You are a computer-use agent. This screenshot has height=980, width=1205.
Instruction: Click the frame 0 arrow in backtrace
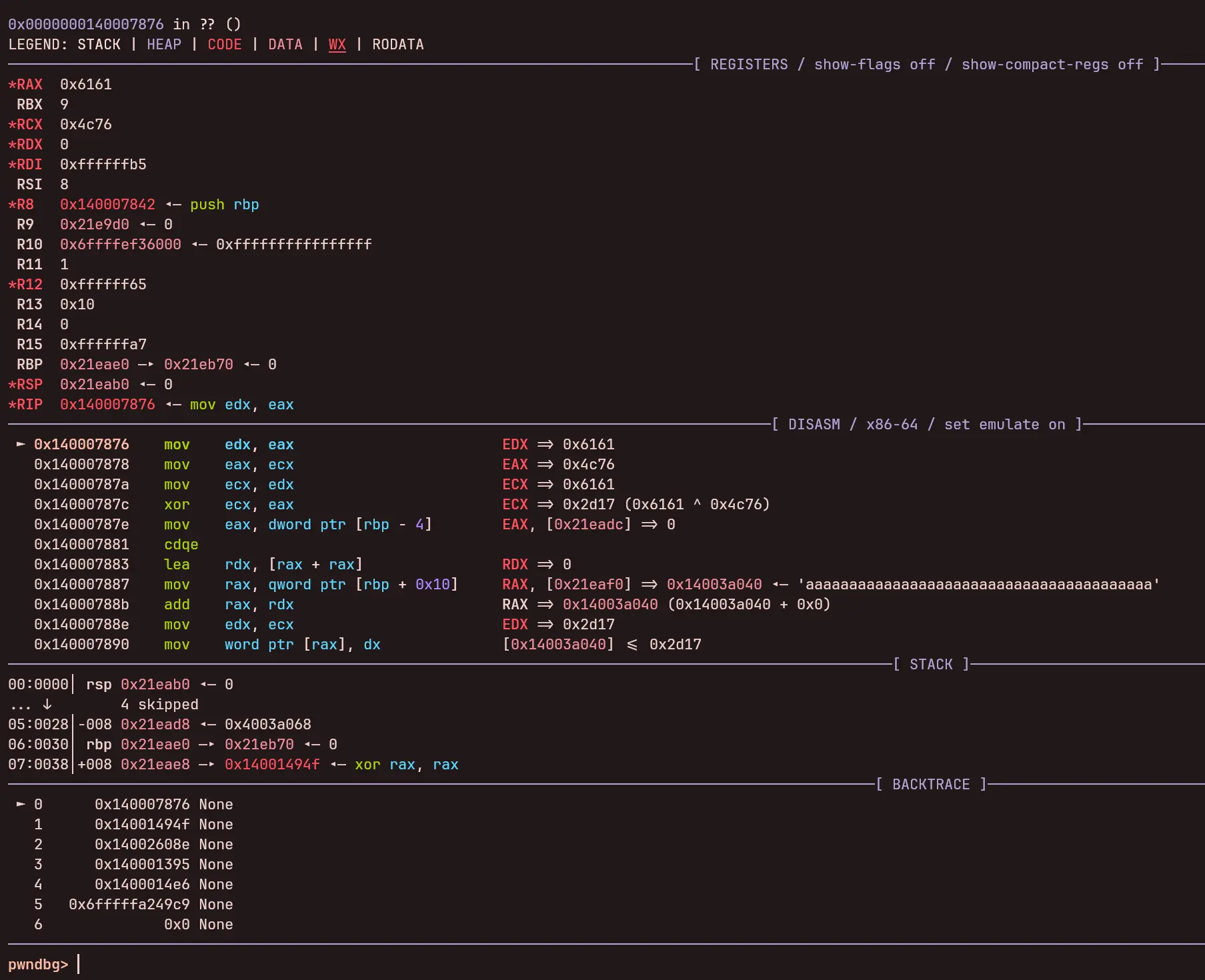point(21,804)
